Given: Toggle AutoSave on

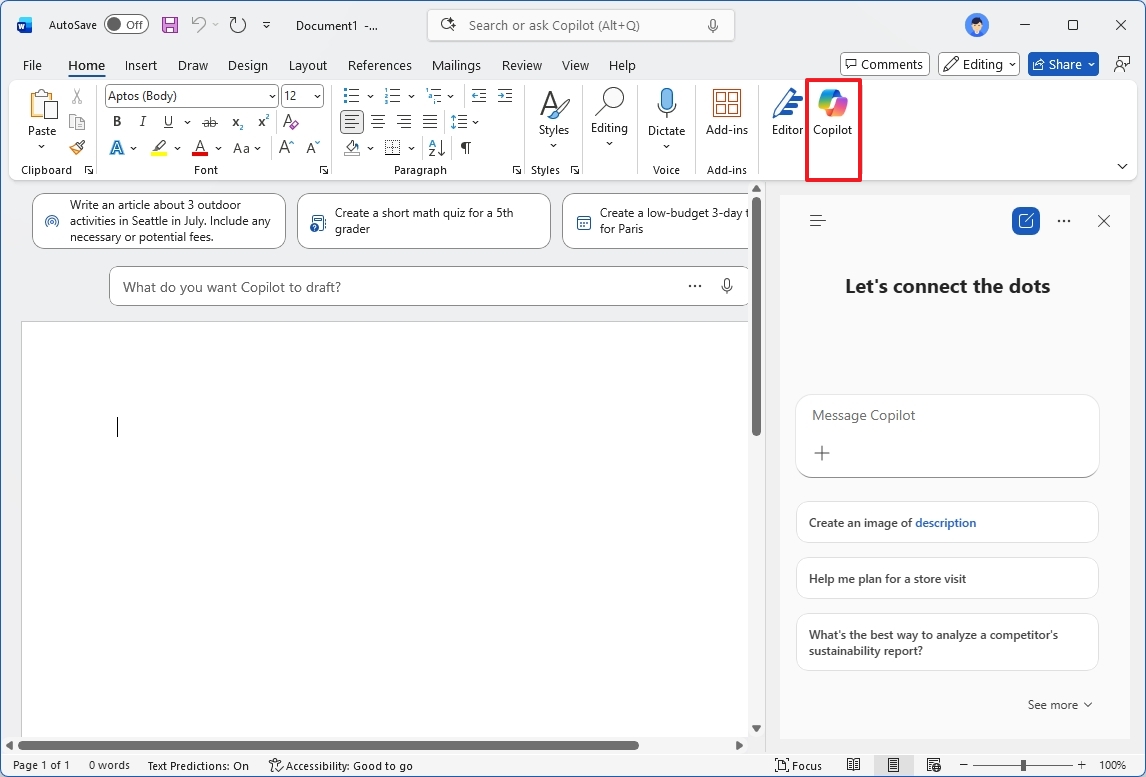Looking at the screenshot, I should (x=126, y=24).
